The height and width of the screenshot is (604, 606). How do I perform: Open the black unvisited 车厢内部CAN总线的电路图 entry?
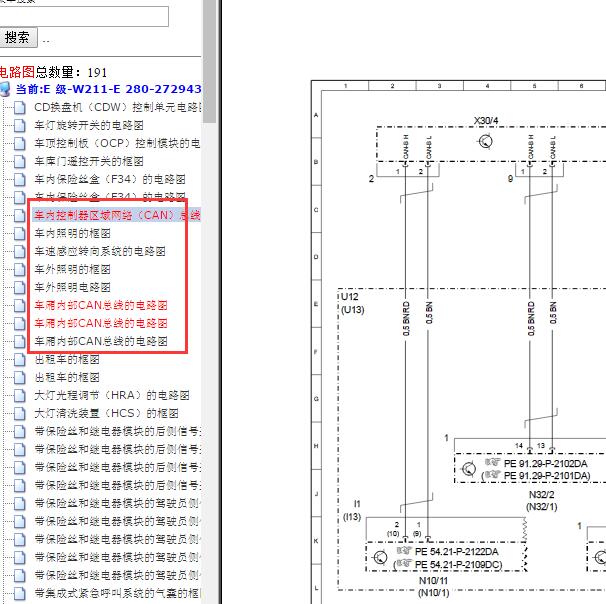(x=101, y=341)
